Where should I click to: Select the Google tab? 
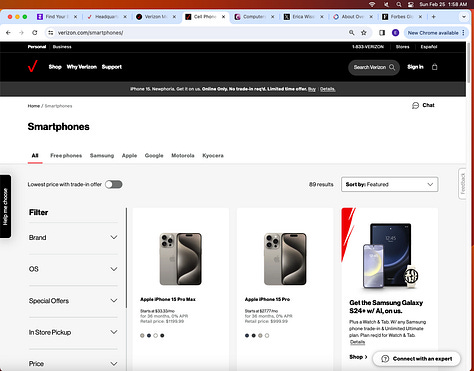154,156
